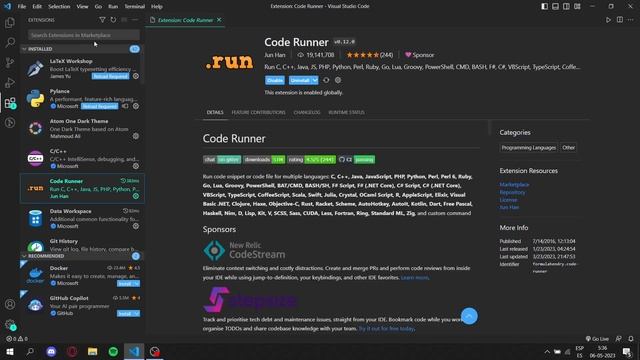Click the Go Live status bar button

point(597,339)
